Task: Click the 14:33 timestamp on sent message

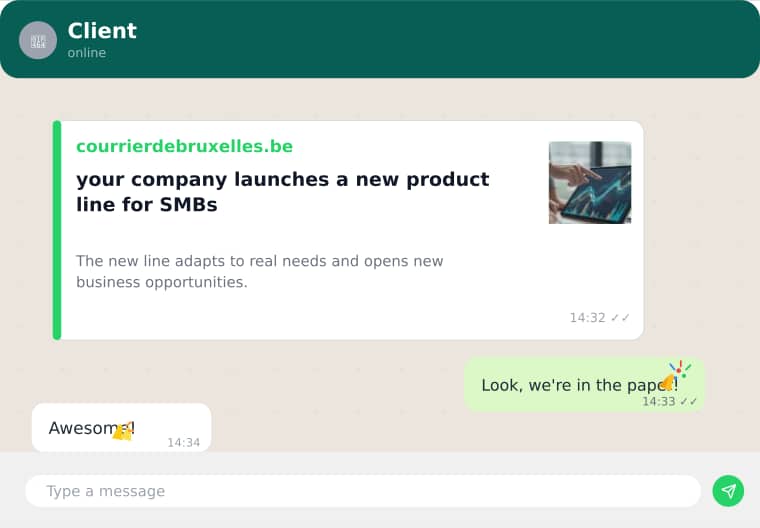Action: coord(659,401)
